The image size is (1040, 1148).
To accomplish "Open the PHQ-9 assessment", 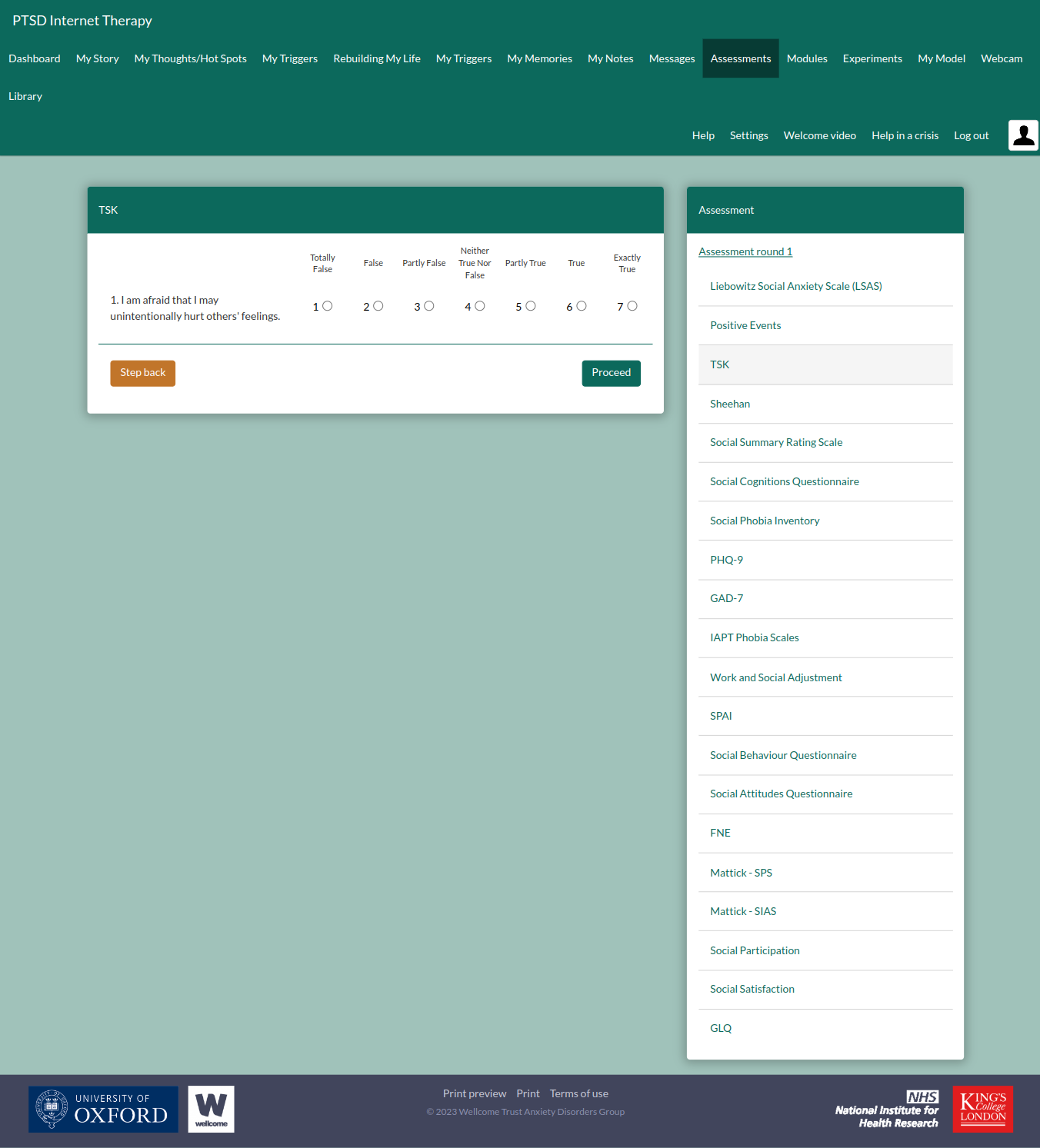I will [726, 560].
